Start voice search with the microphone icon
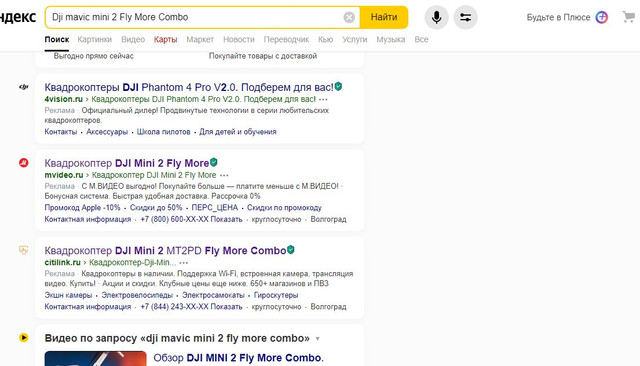 point(436,17)
